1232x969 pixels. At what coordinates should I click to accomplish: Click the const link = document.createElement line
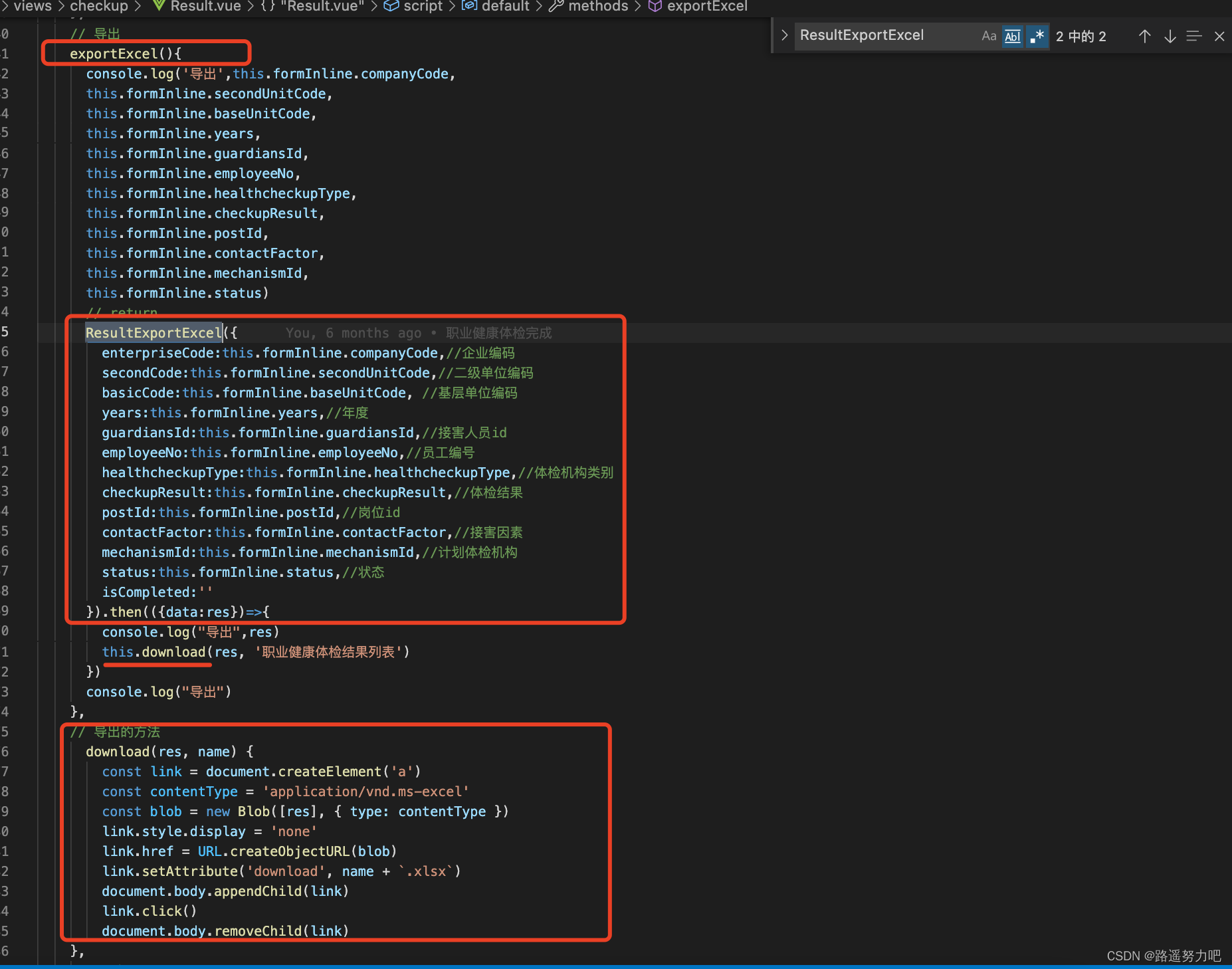click(x=261, y=772)
